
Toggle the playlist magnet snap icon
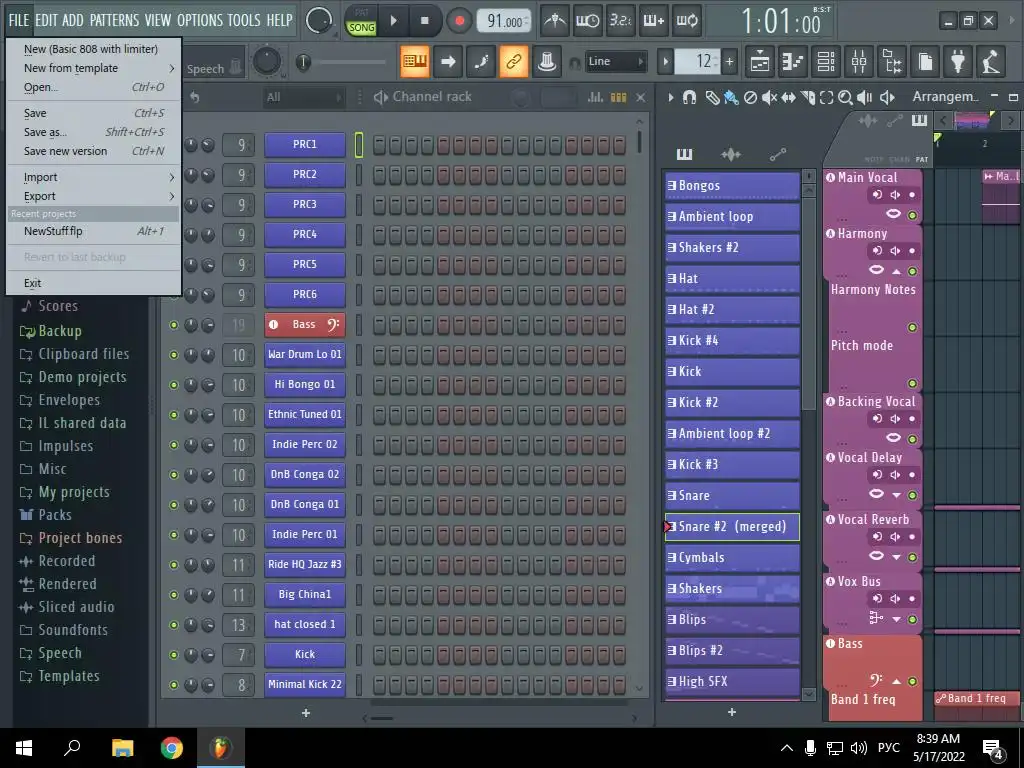coord(689,97)
